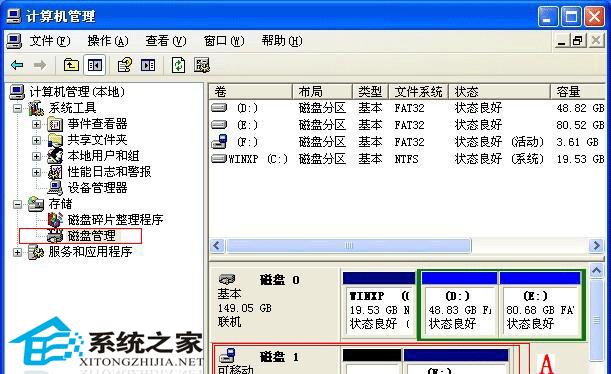The image size is (611, 374).
Task: Open the 帮助(H) menu
Action: 282,41
